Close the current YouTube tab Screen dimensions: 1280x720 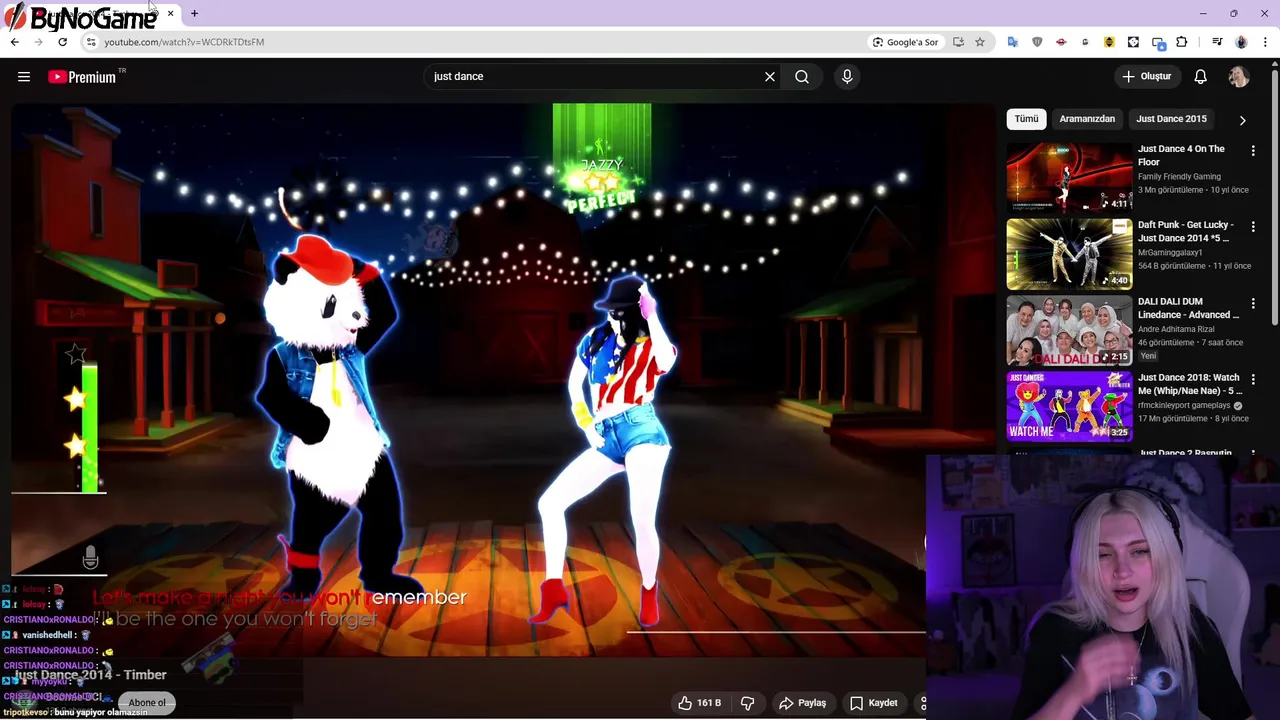coord(170,14)
